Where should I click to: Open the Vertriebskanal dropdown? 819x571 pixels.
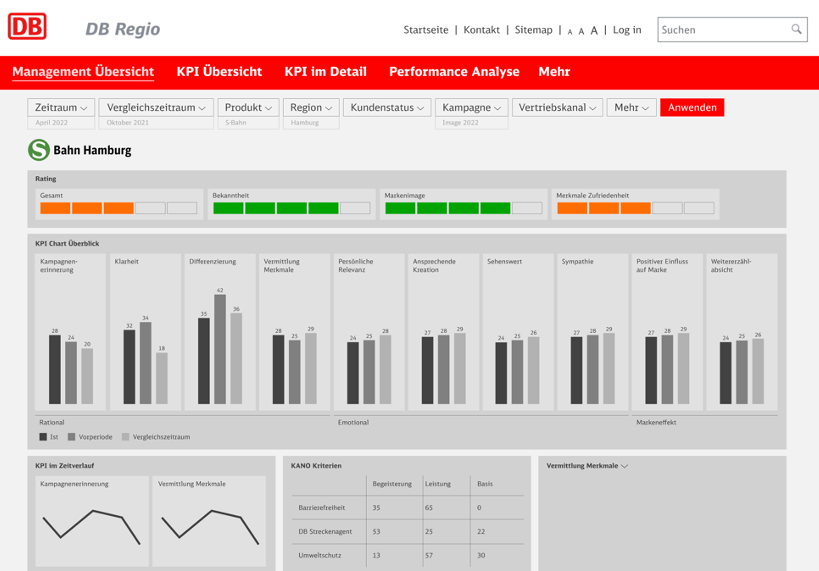coord(557,108)
